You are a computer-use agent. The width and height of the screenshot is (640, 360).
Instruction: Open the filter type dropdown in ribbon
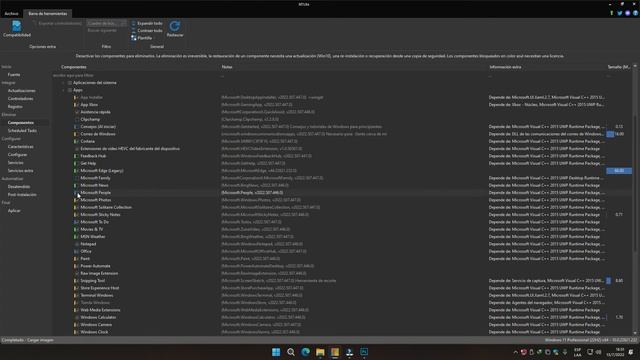coord(106,23)
